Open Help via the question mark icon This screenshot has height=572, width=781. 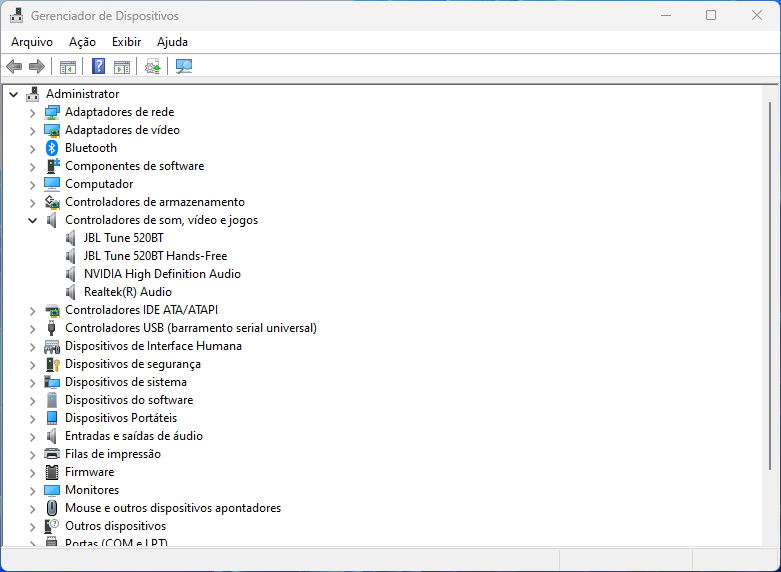(99, 66)
